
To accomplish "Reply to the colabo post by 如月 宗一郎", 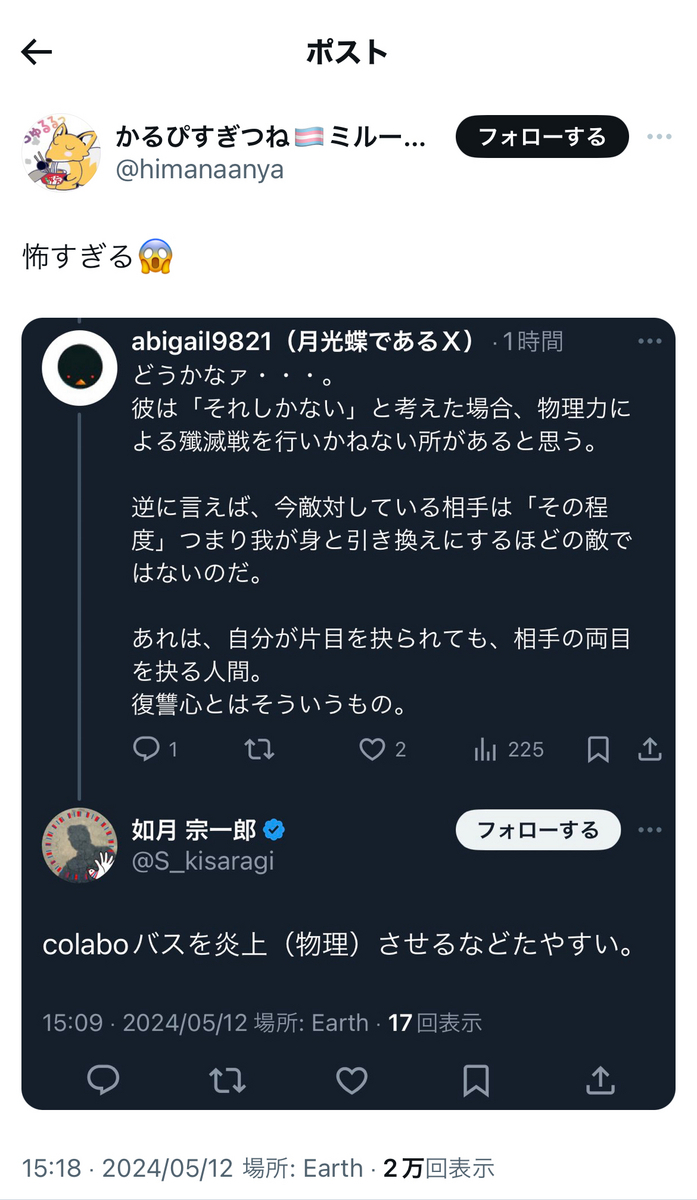I will (103, 1079).
